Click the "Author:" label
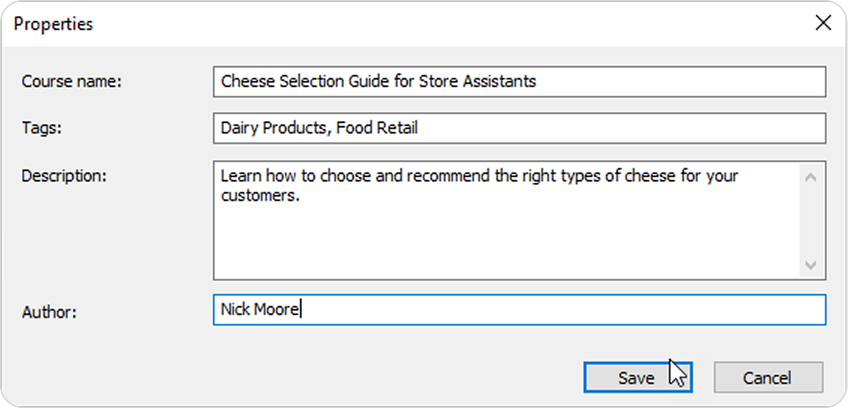 (x=49, y=311)
